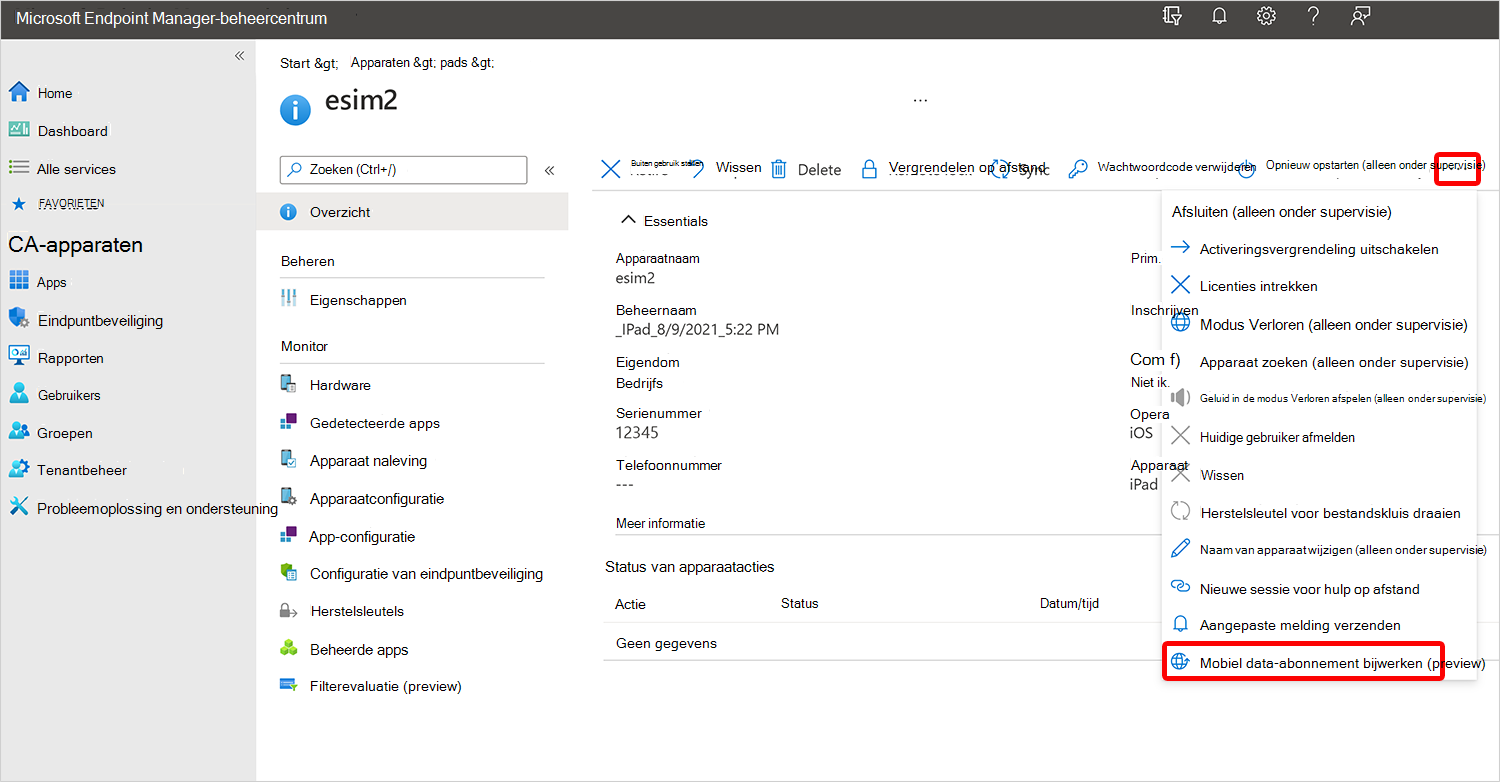Select Naam van apparaat wijzigen

[x=1343, y=550]
